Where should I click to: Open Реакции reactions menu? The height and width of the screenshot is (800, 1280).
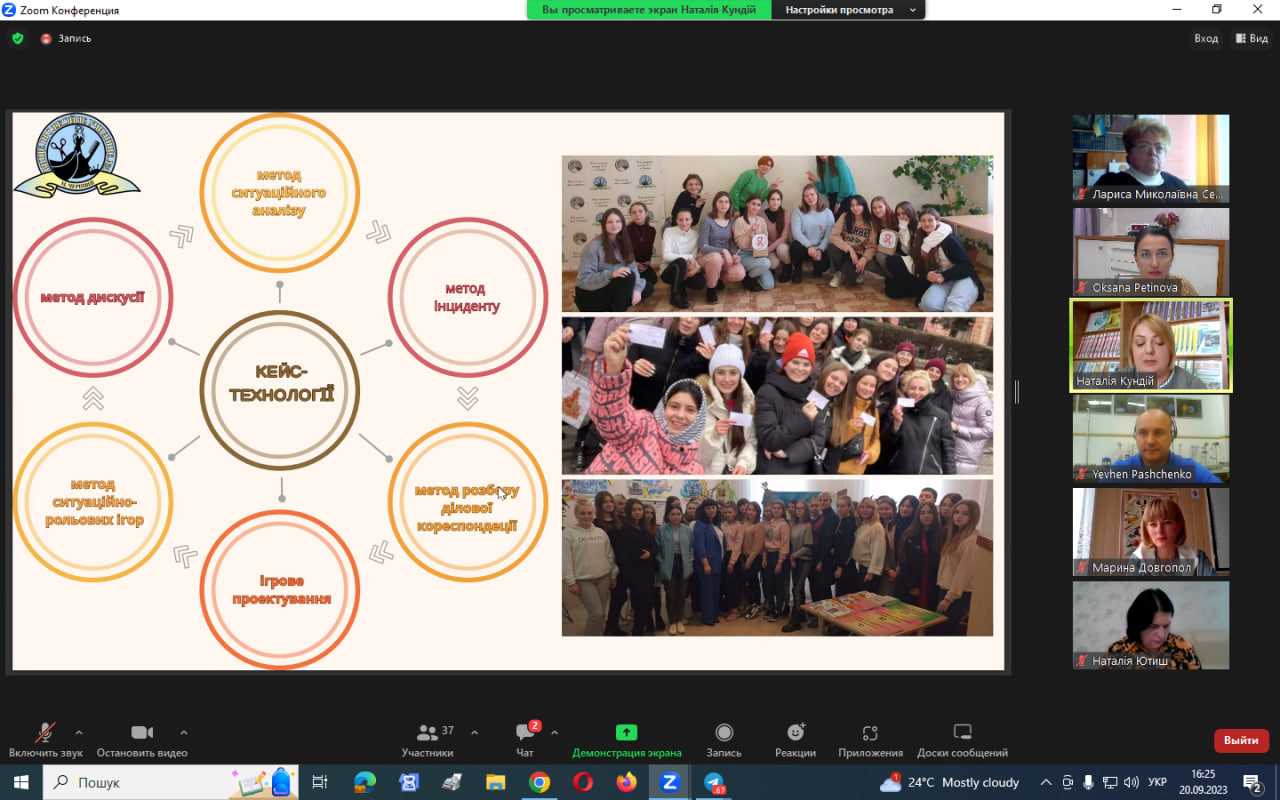795,740
